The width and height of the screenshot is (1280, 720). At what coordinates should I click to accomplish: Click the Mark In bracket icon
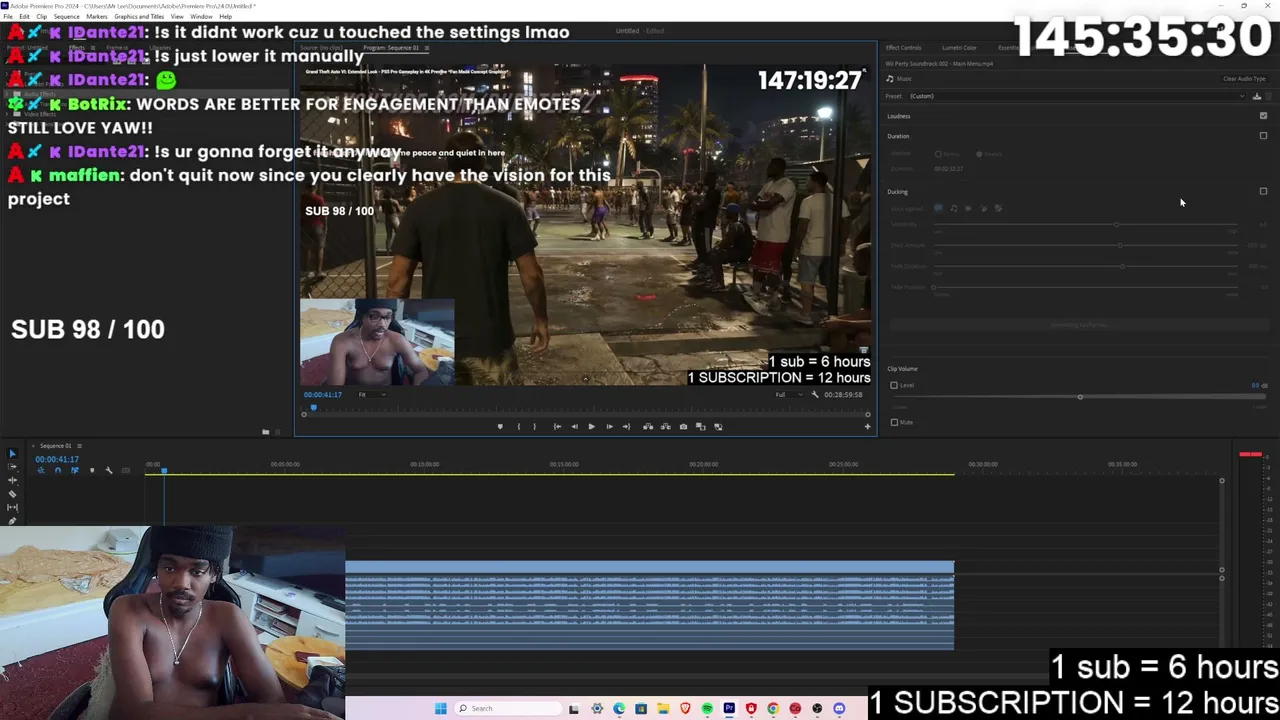[518, 427]
